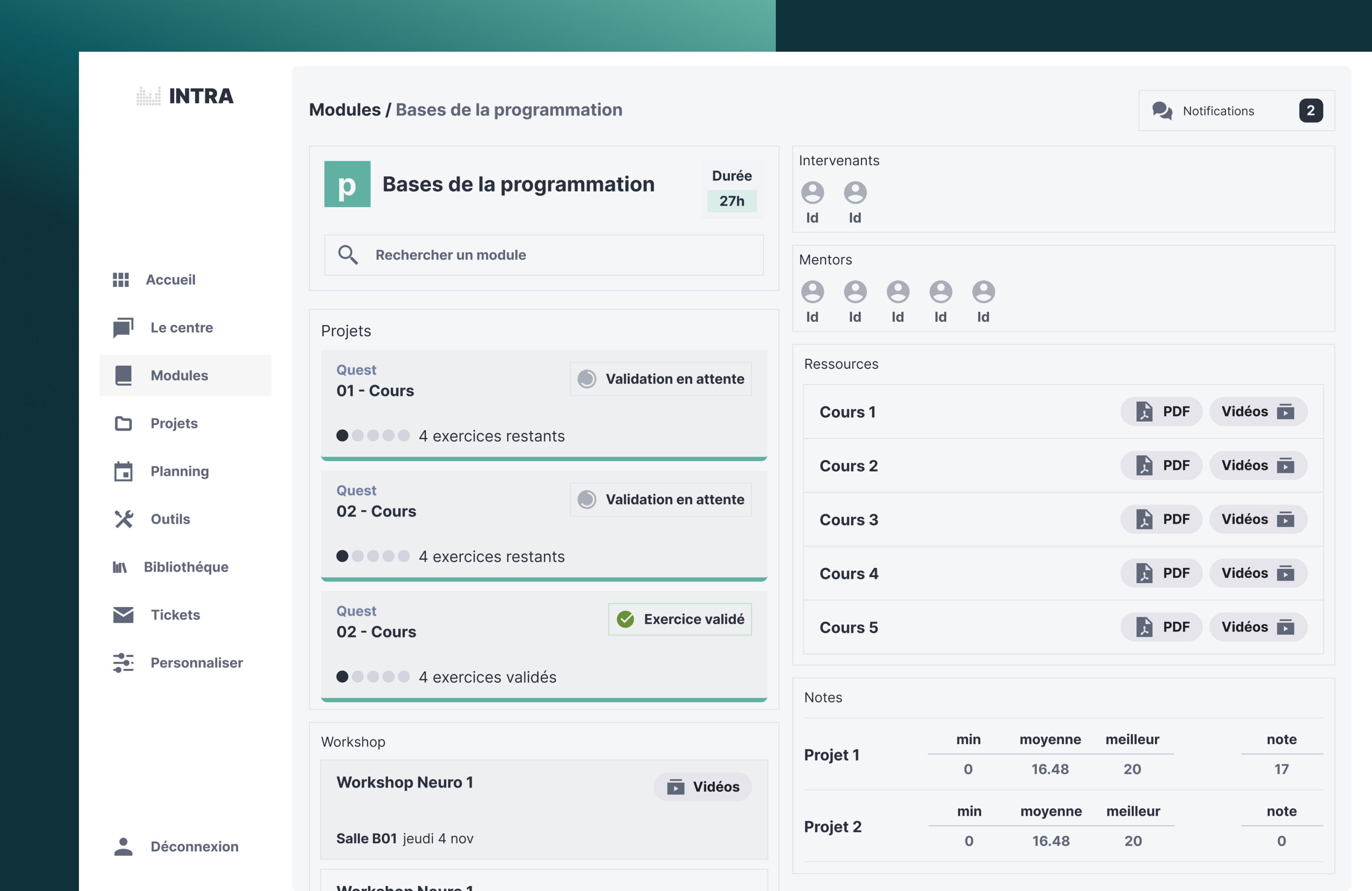Click the Tickets envelope icon
The image size is (1372, 891).
pos(123,615)
